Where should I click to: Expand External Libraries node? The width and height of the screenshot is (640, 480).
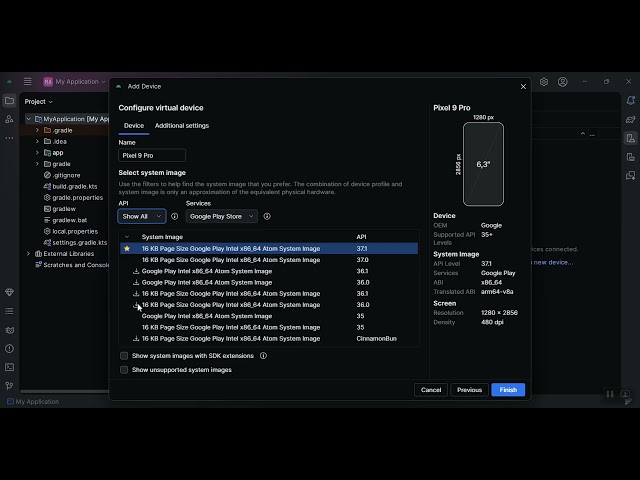pos(29,253)
